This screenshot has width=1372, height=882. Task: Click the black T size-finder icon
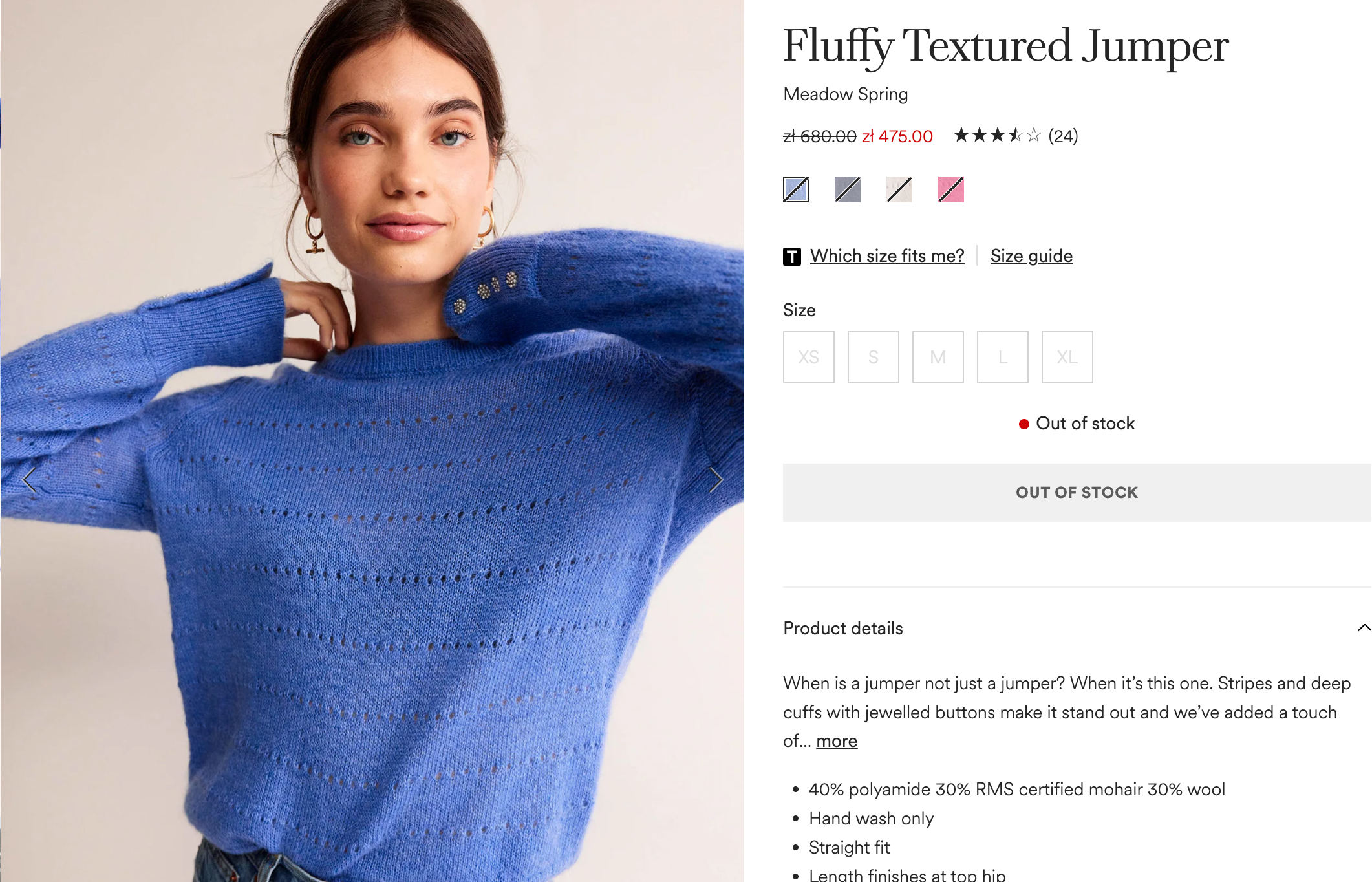792,257
